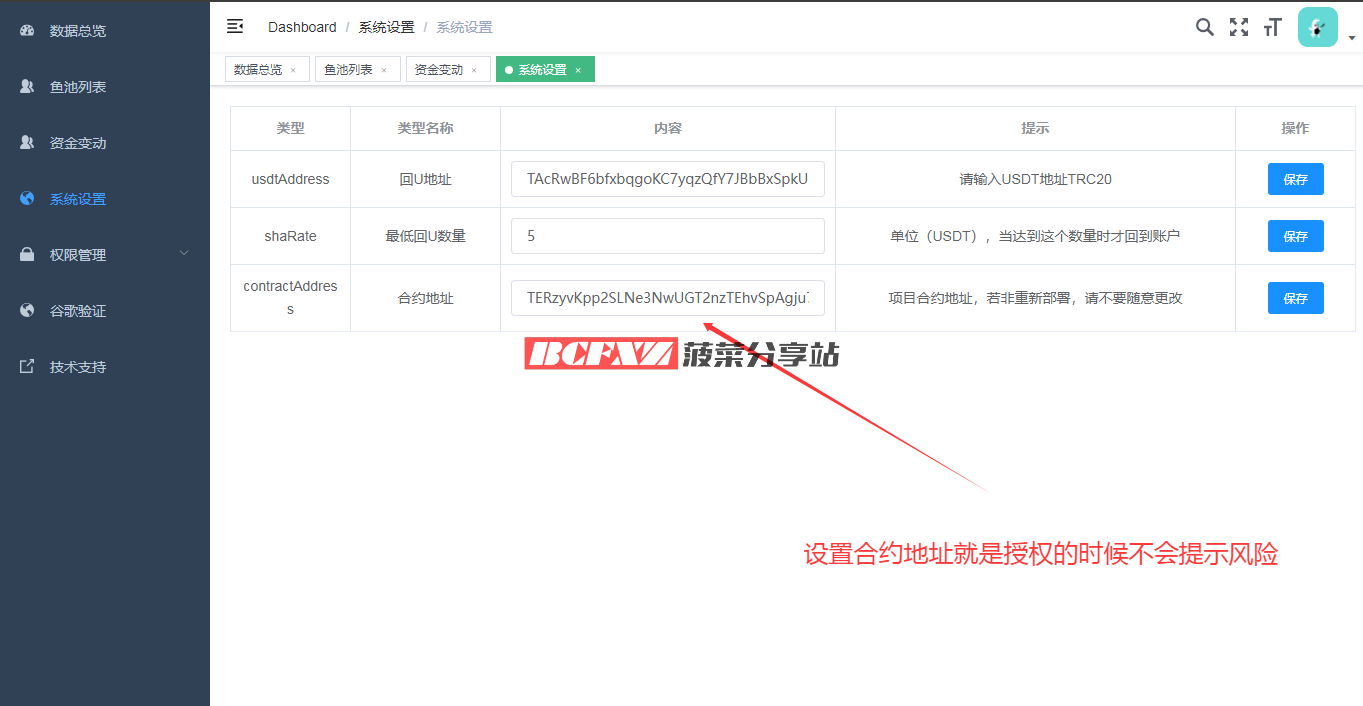Select 资金变动 sidebar item
The width and height of the screenshot is (1363, 706).
pyautogui.click(x=78, y=143)
